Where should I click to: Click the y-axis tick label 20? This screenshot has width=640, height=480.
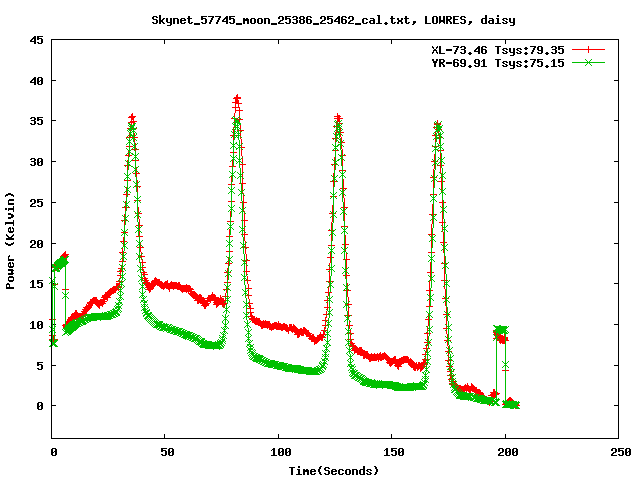coord(36,244)
